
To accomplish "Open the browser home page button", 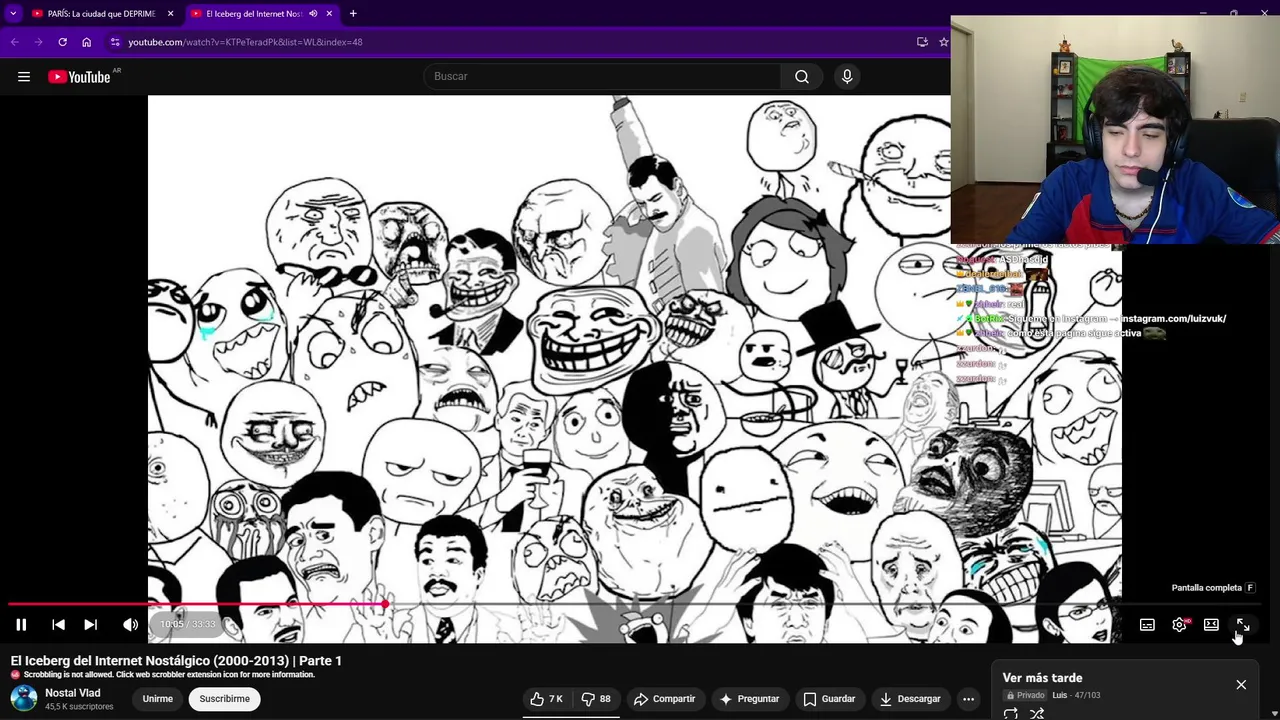I will (86, 42).
